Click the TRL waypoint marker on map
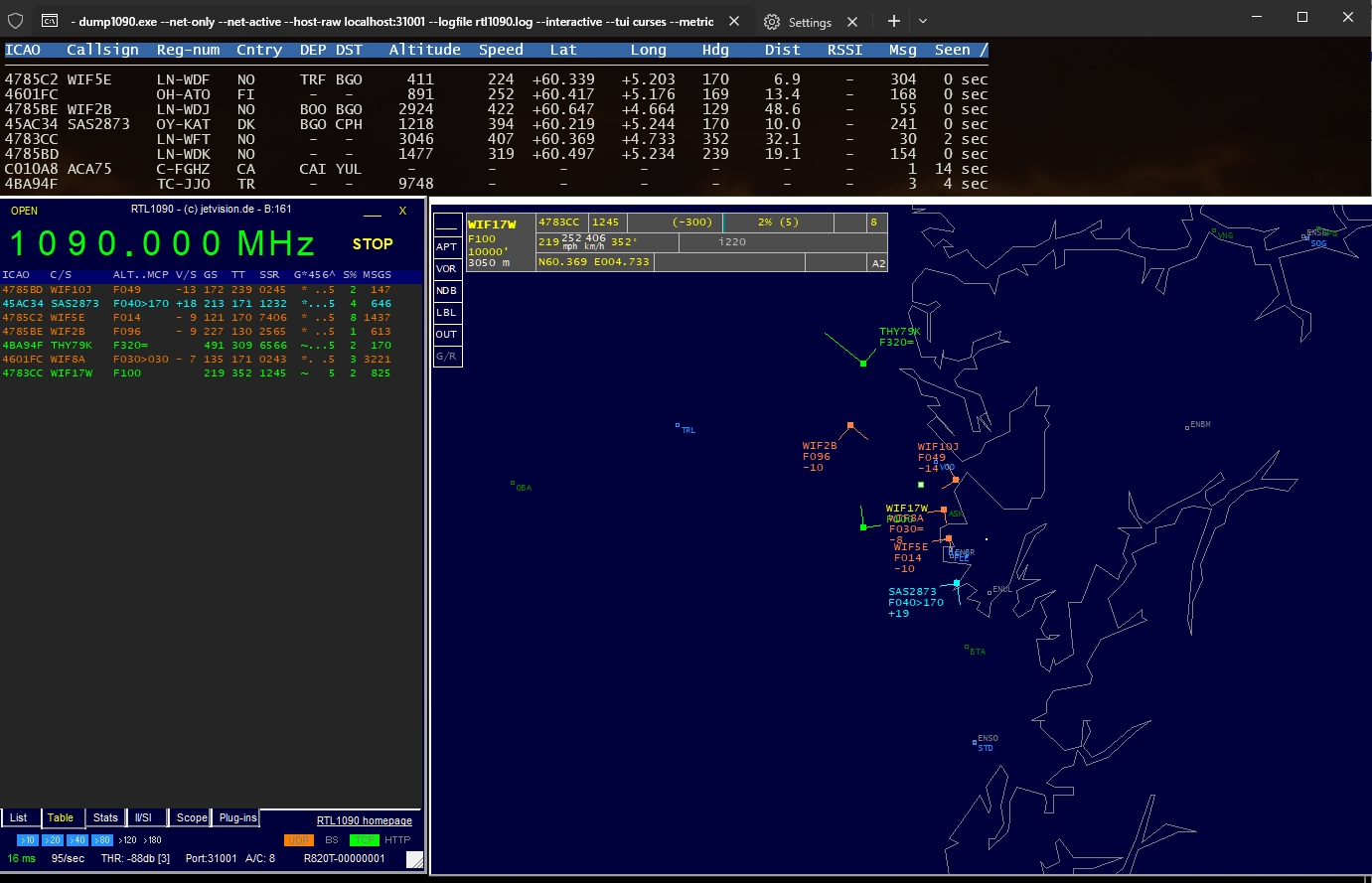The image size is (1372, 883). (678, 426)
